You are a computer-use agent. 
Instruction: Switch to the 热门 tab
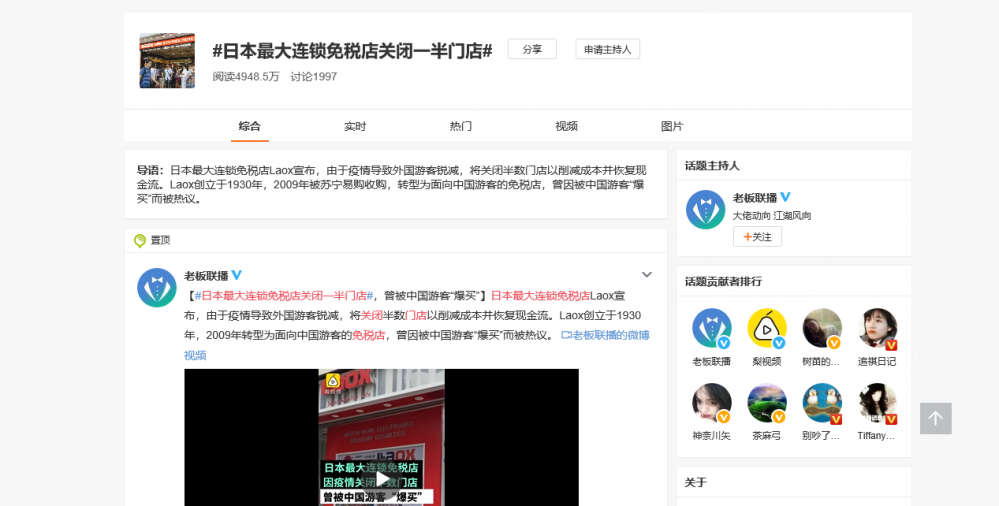click(461, 126)
